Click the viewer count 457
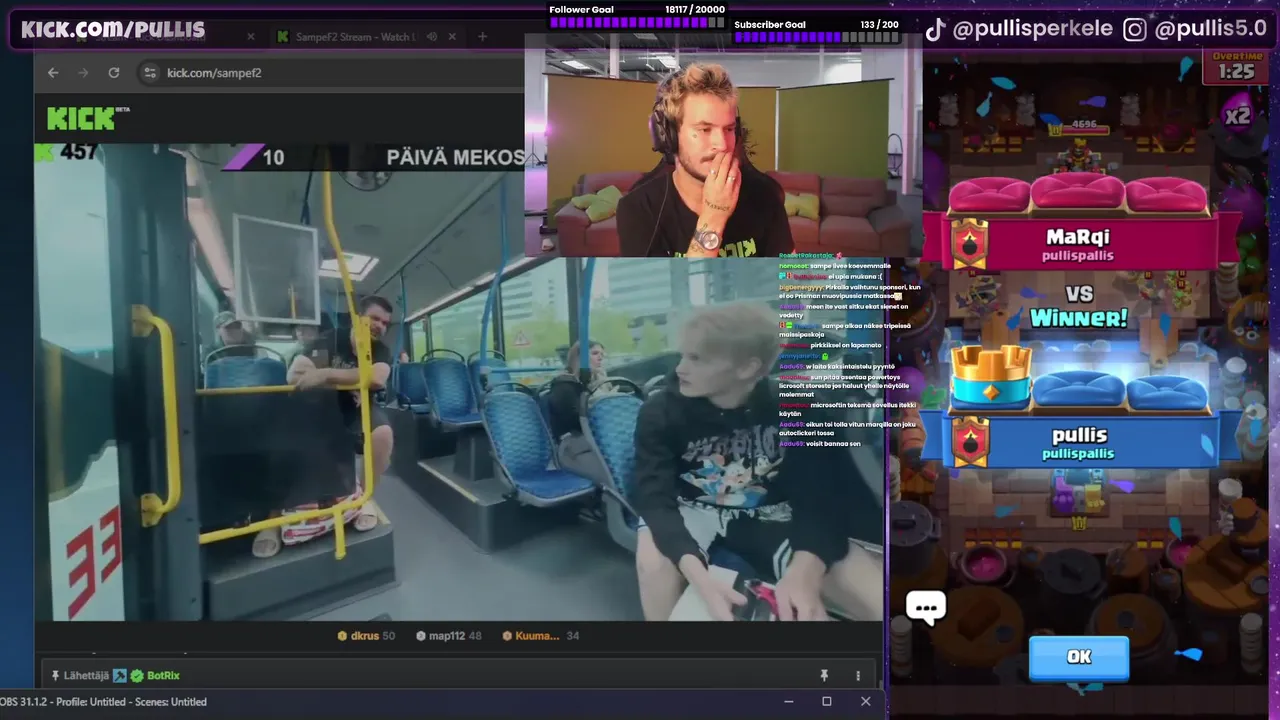The image size is (1280, 720). pyautogui.click(x=79, y=152)
